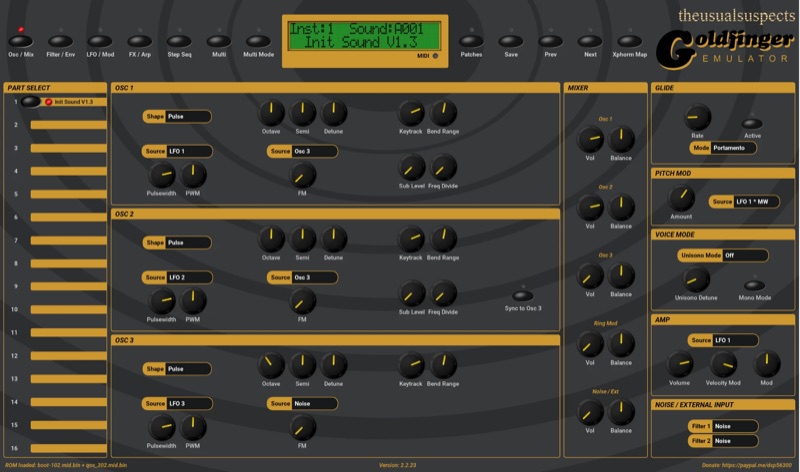This screenshot has height=472, width=800.
Task: Toggle the Xphorm Map button
Action: [630, 41]
